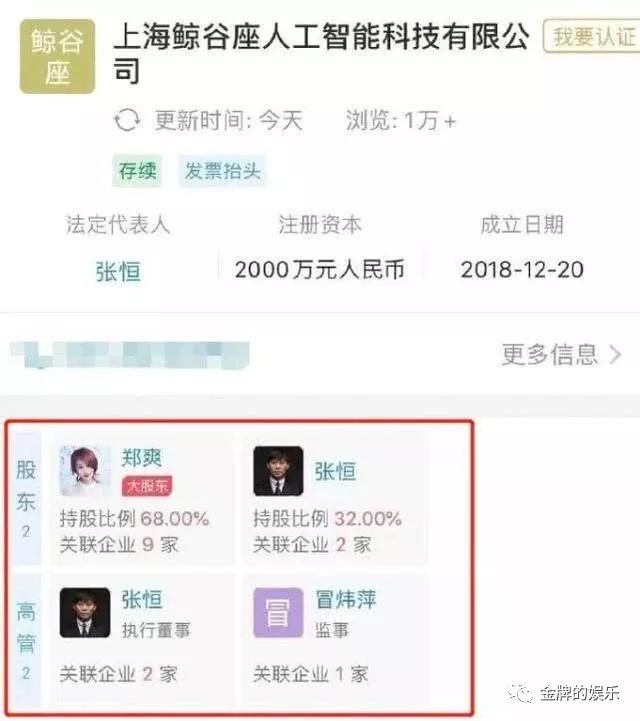Expand 更多信息 chevron arrow

[615, 355]
